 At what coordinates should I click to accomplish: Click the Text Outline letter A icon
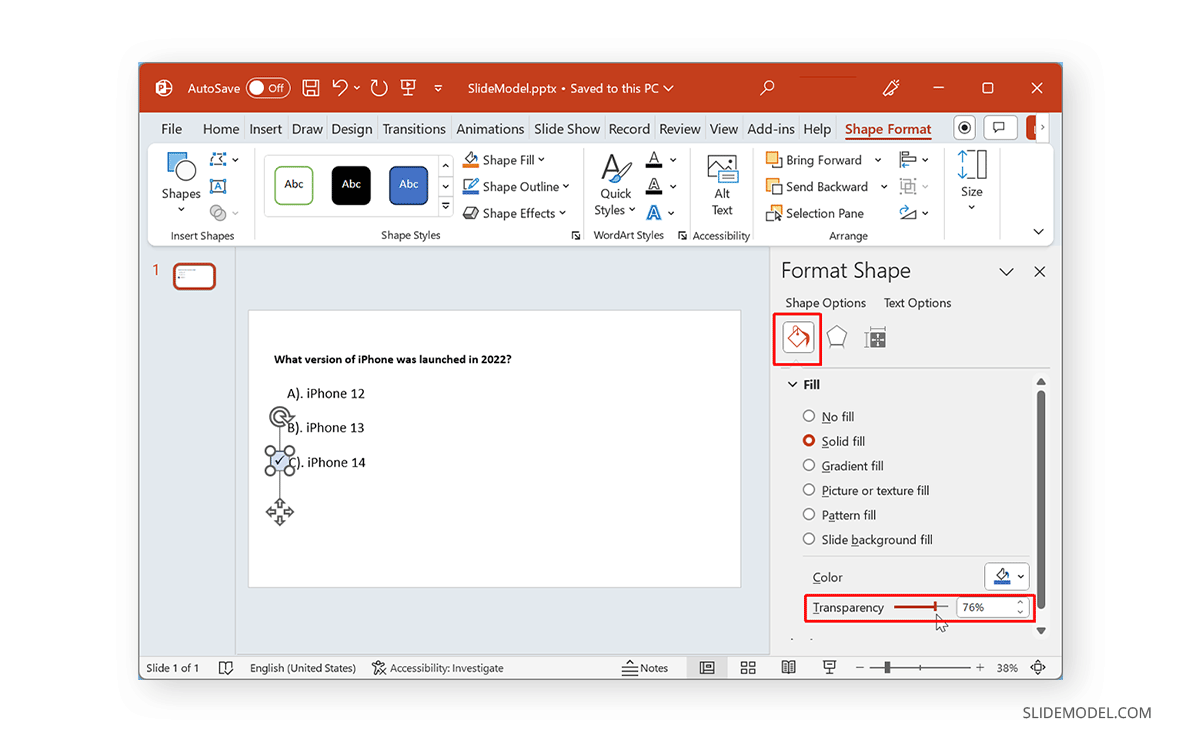point(653,186)
